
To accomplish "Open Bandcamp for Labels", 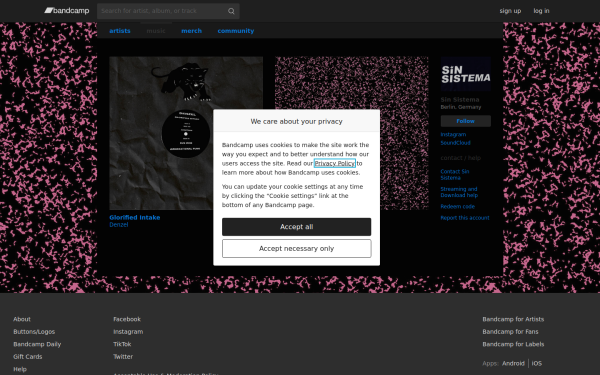I will [513, 344].
